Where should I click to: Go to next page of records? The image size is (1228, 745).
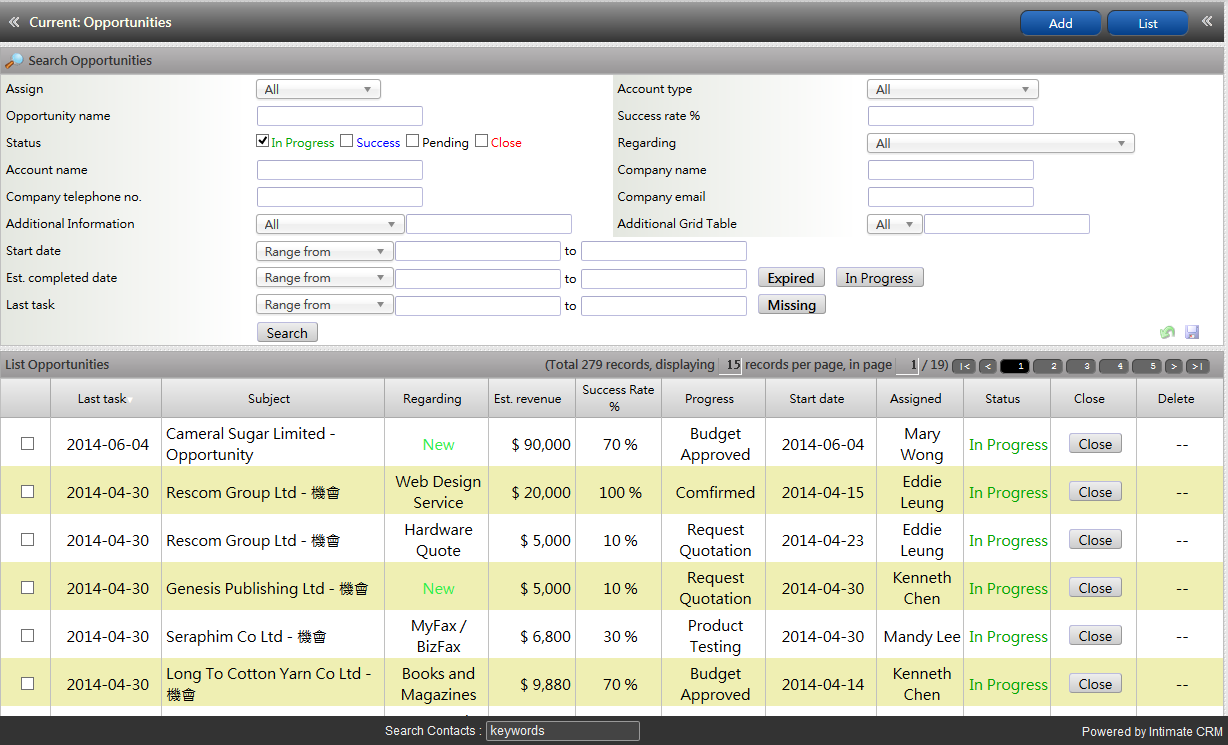pyautogui.click(x=1174, y=366)
